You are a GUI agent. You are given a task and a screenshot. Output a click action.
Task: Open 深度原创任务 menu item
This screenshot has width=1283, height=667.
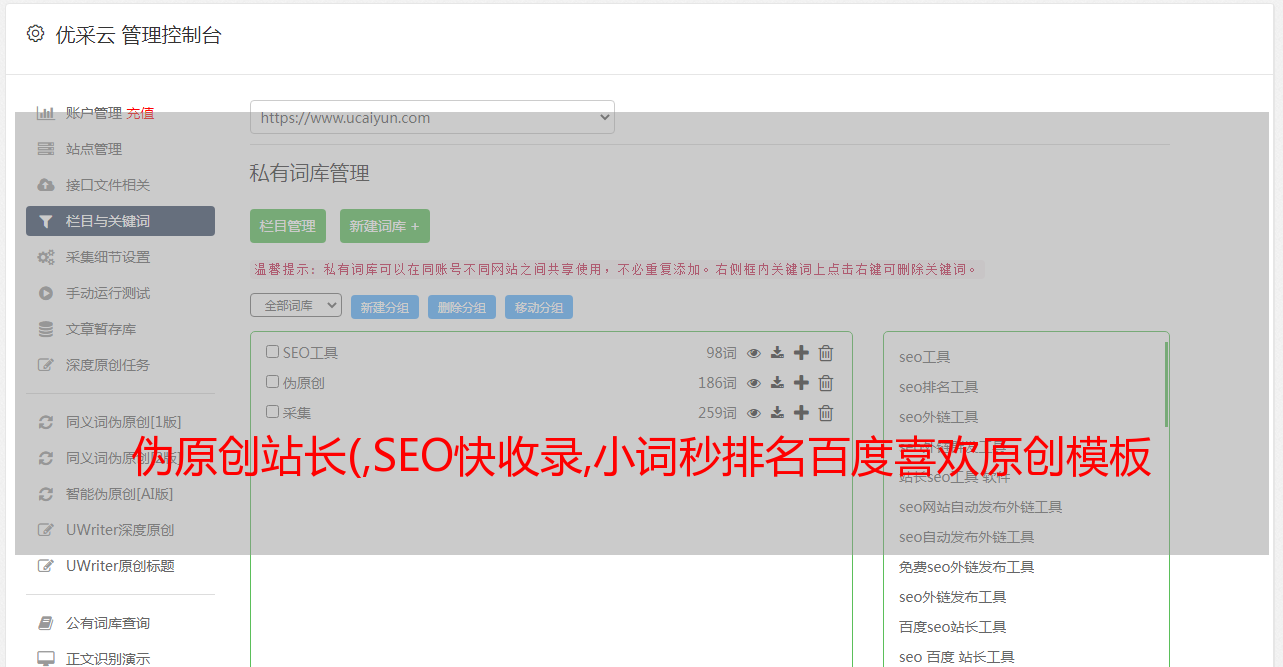click(108, 365)
